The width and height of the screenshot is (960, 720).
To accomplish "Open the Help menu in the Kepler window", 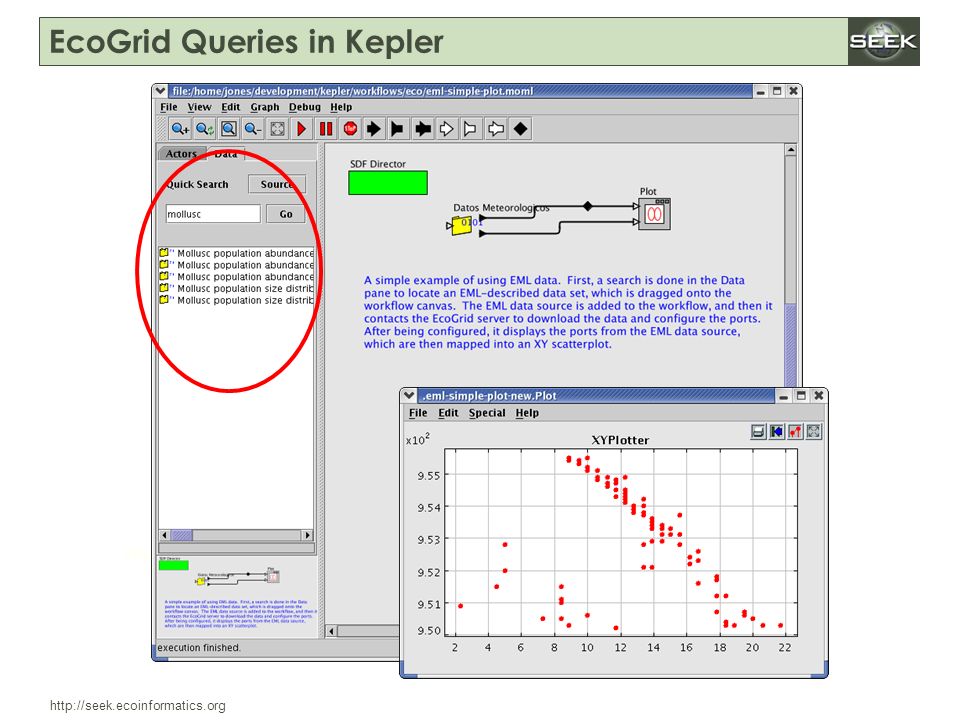I will pos(341,107).
